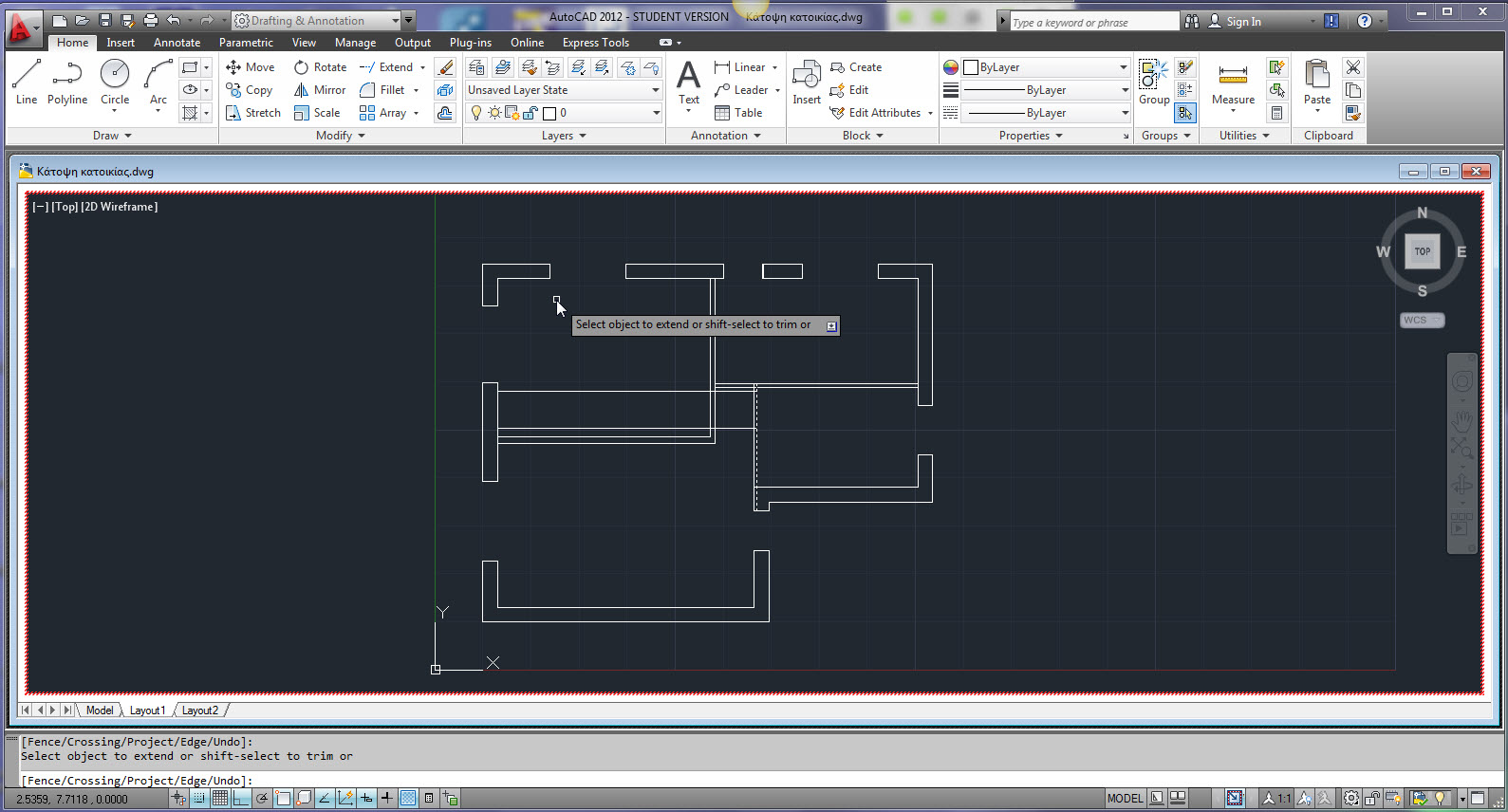
Task: Open the Parametric ribbon tab
Action: pyautogui.click(x=246, y=43)
